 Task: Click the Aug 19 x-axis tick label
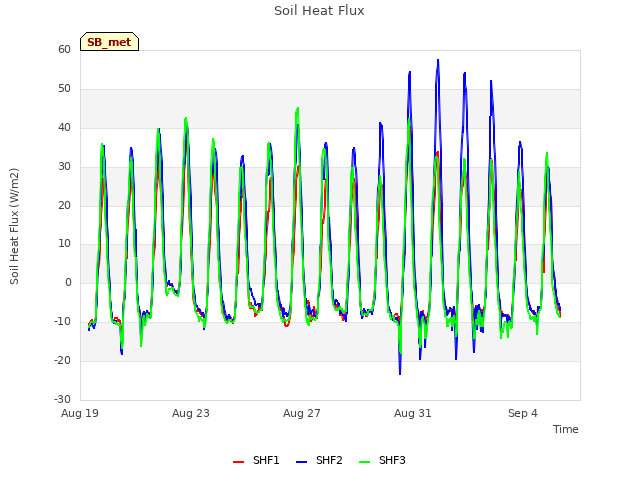coord(80,413)
